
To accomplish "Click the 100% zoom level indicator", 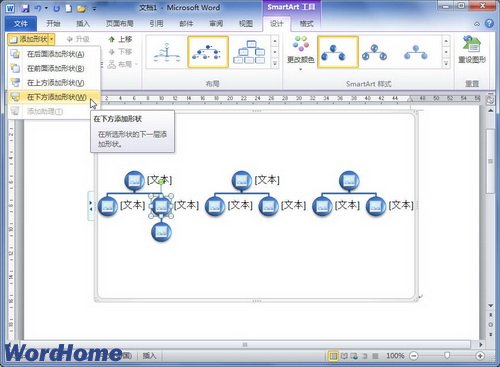I will tap(395, 356).
